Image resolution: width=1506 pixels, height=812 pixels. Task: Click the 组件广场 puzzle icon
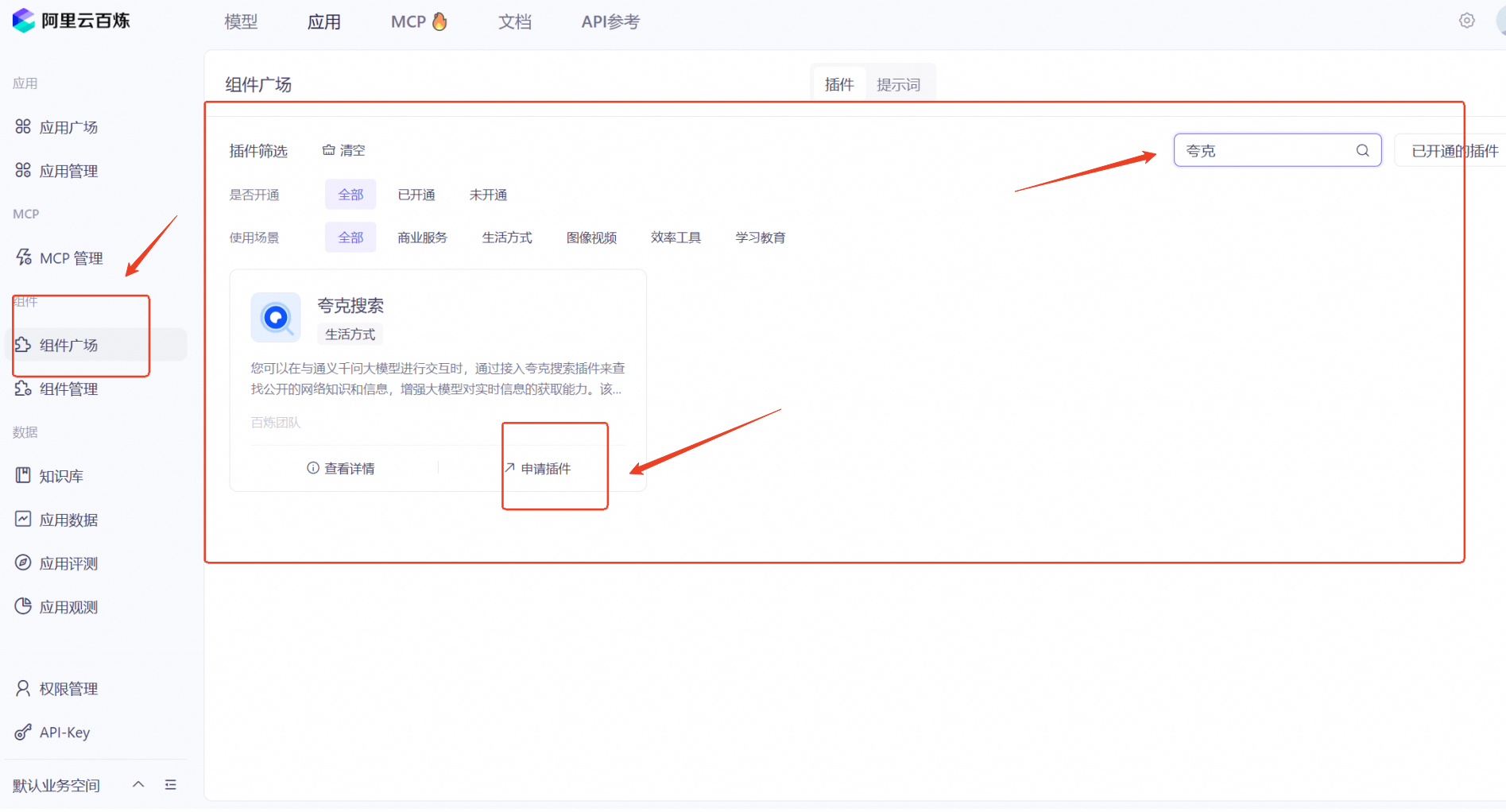point(23,345)
